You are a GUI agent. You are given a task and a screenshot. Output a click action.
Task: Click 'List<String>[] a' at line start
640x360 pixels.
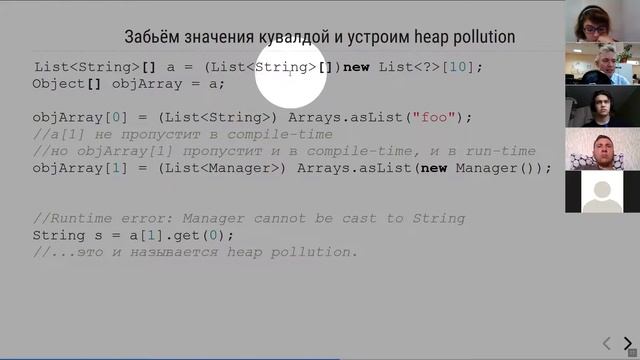(x=104, y=67)
